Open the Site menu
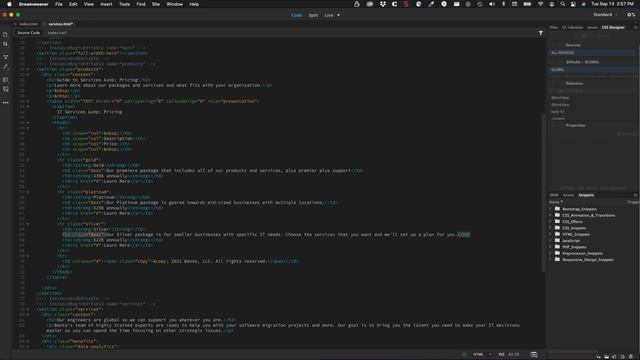This screenshot has height=360, width=640. (156, 4)
